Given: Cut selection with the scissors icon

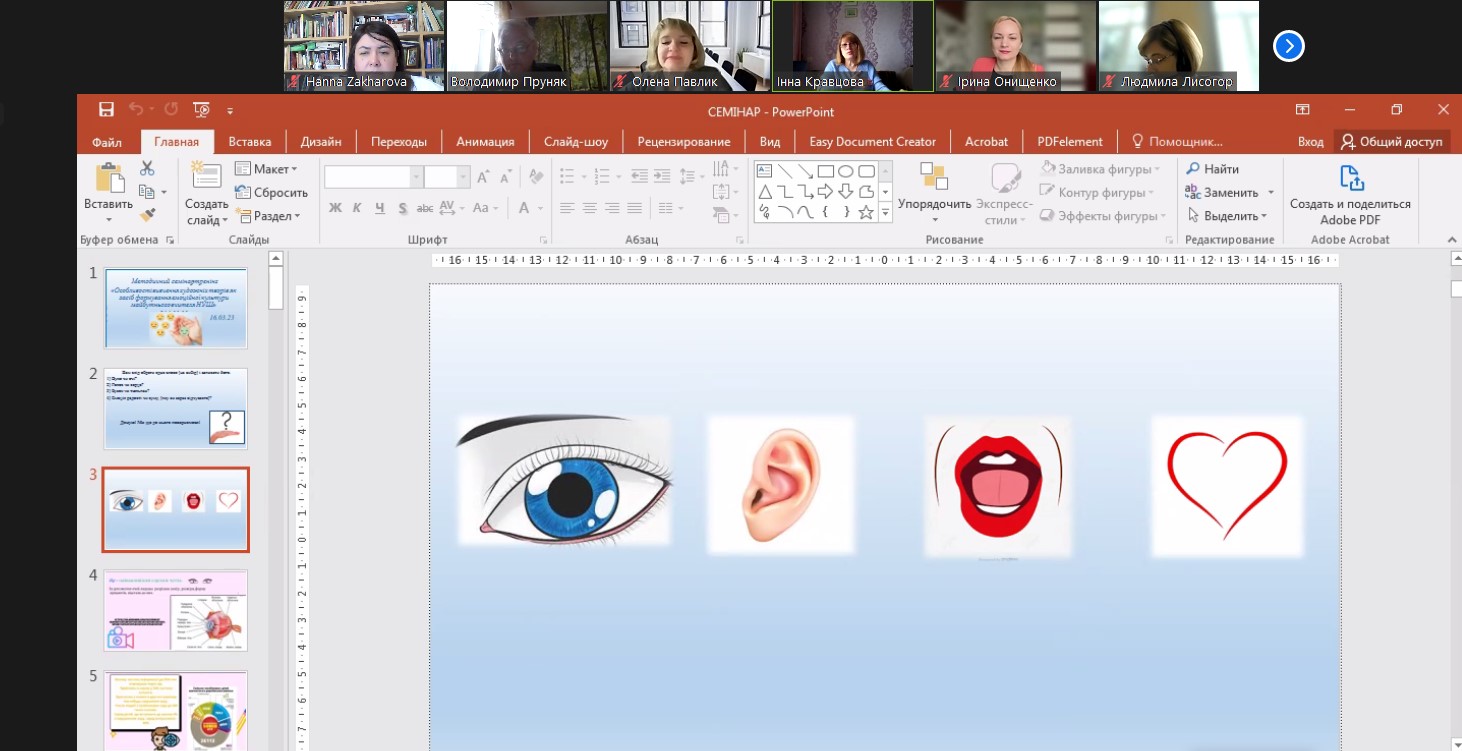Looking at the screenshot, I should point(147,169).
